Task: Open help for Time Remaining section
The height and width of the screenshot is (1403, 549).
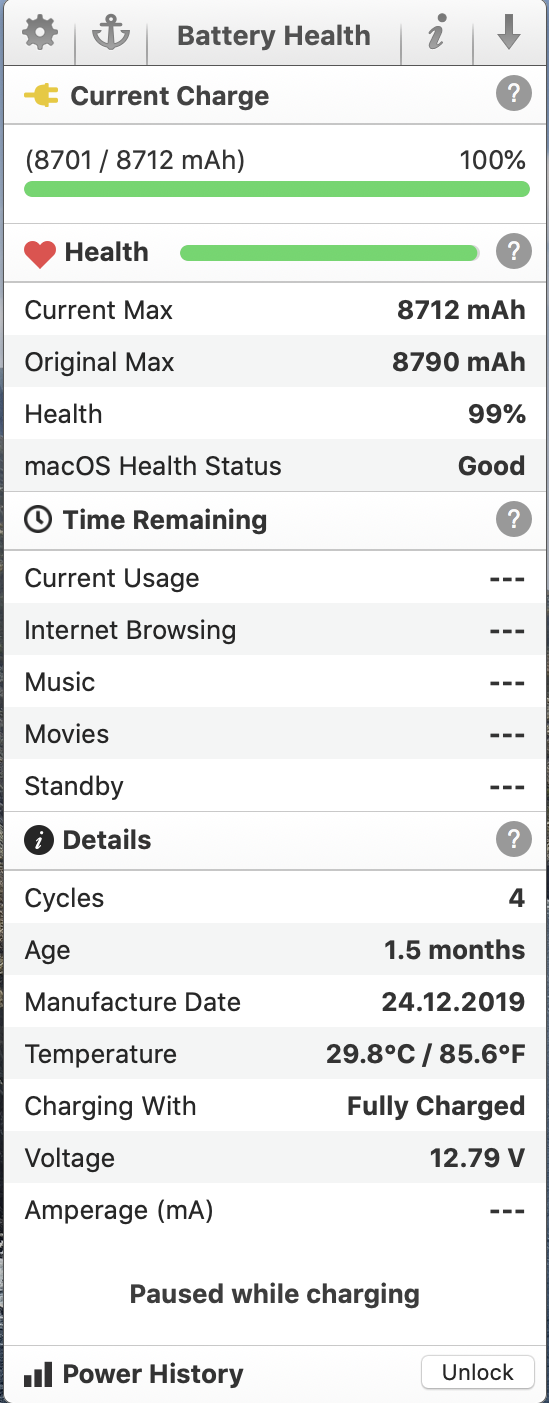Action: 513,520
